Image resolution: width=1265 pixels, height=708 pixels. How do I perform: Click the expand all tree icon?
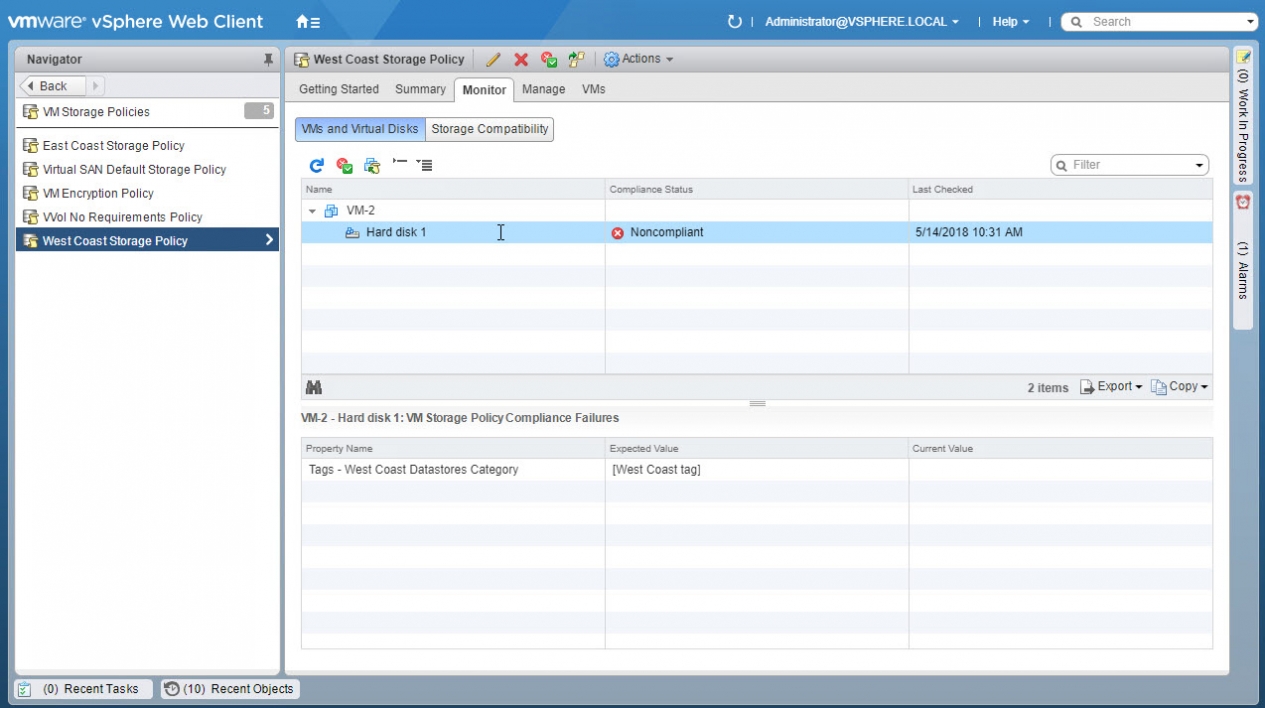(424, 165)
